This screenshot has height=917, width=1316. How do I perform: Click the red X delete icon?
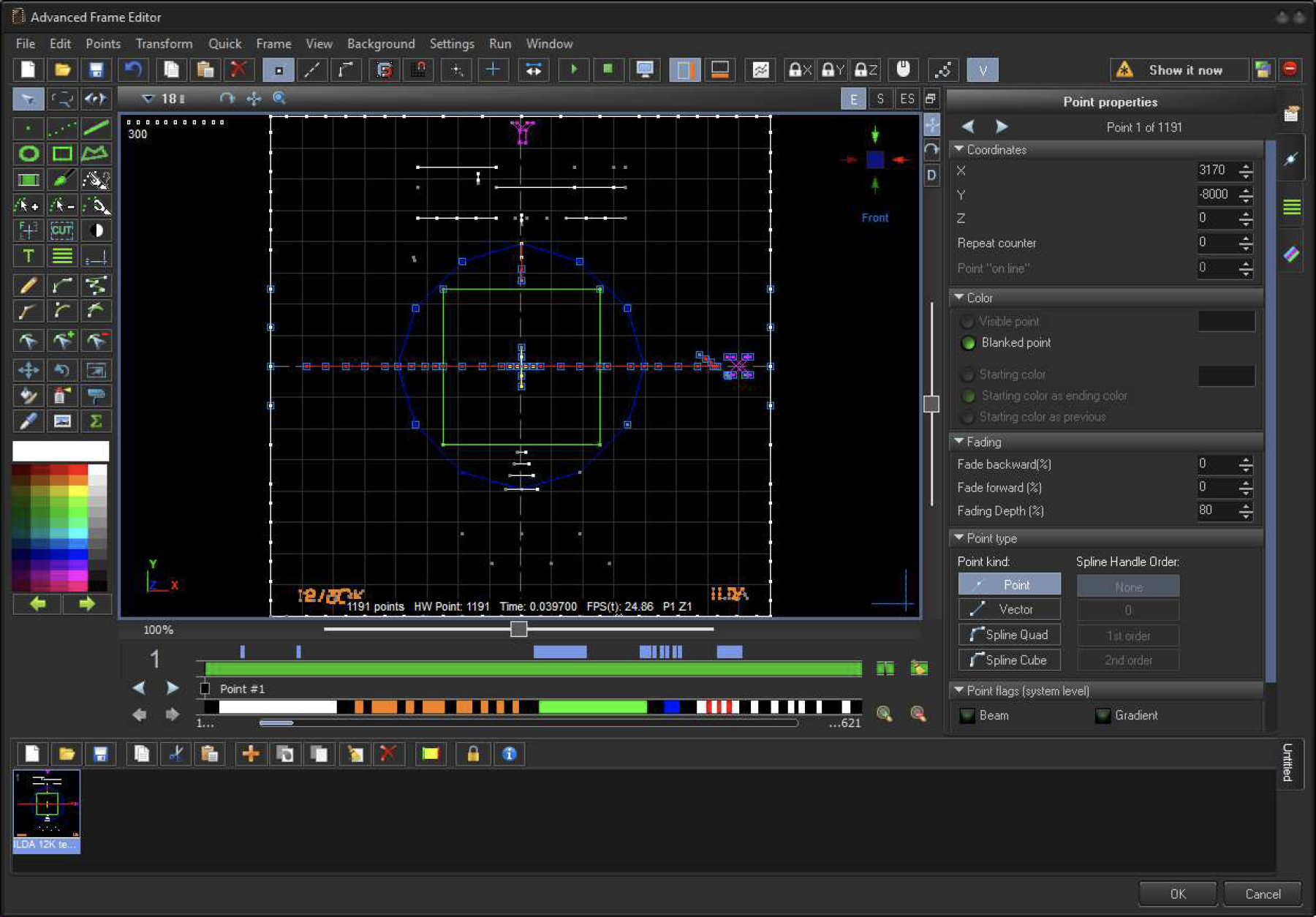pos(238,69)
